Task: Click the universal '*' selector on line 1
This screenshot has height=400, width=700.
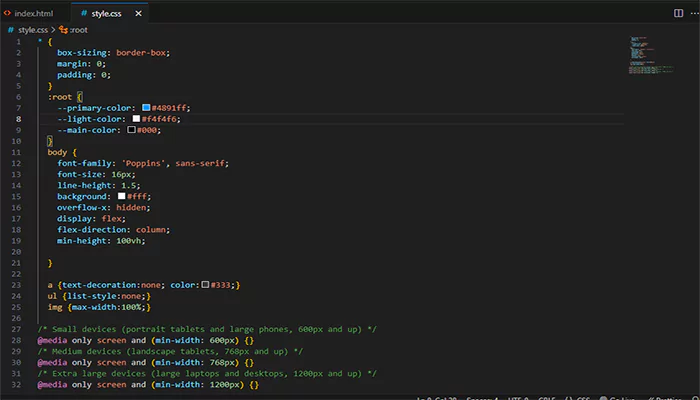Action: click(x=40, y=42)
